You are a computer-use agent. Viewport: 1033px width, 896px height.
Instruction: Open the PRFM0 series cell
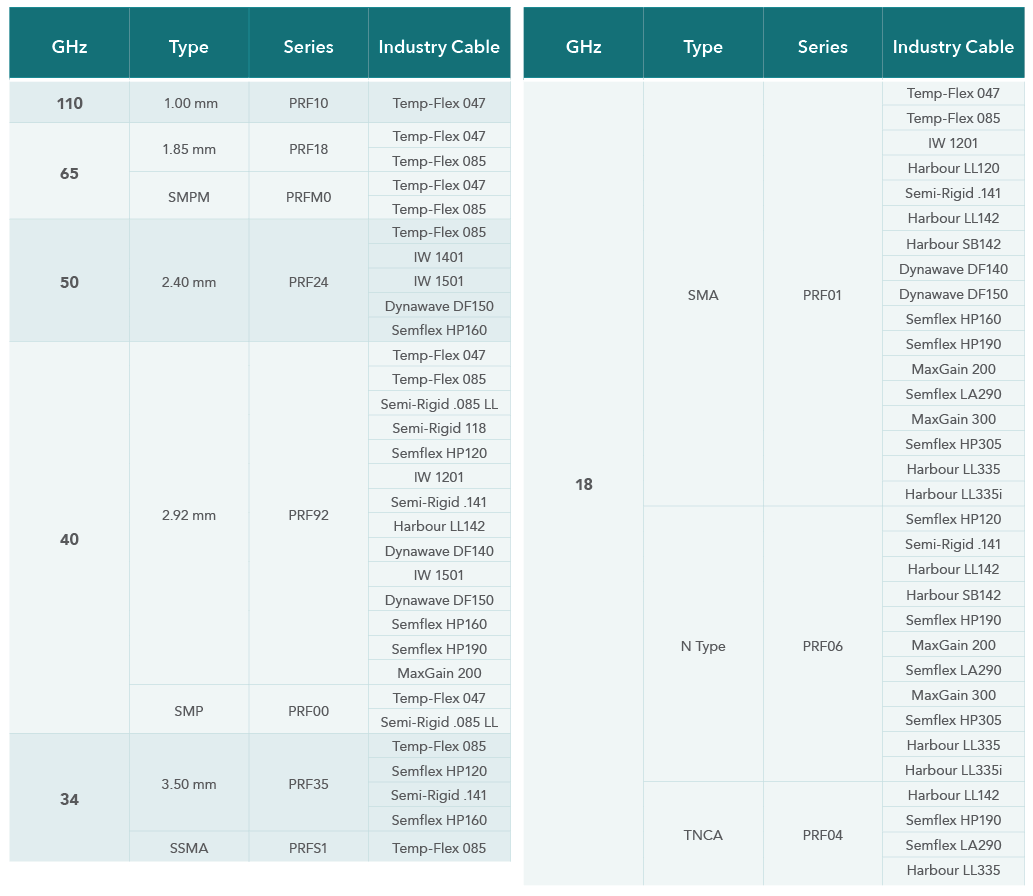click(x=308, y=197)
